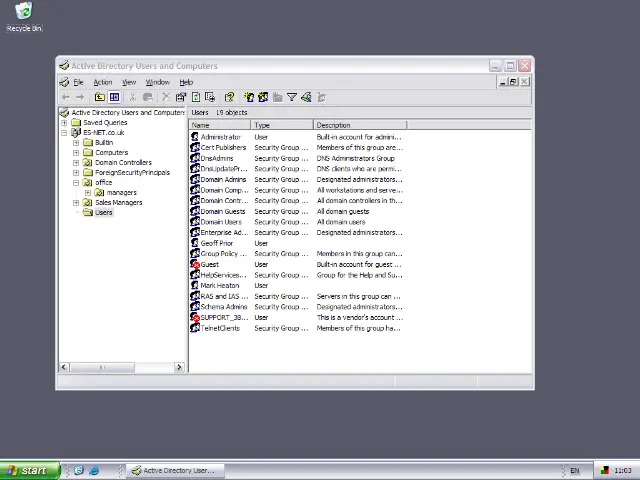Open Filter Options with the funnel icon
The image size is (640, 480).
tap(292, 97)
